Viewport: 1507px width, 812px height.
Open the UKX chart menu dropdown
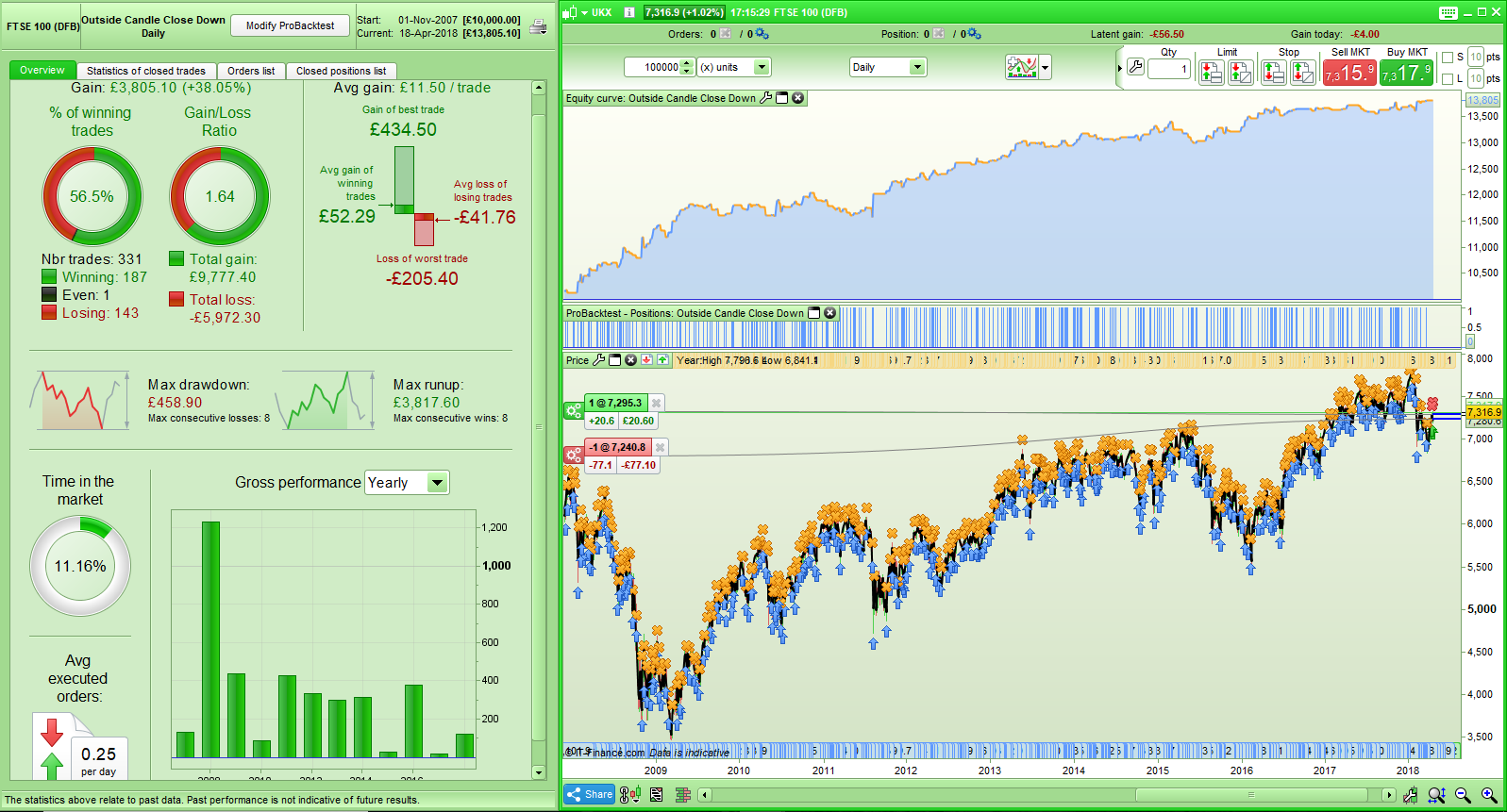pos(585,12)
